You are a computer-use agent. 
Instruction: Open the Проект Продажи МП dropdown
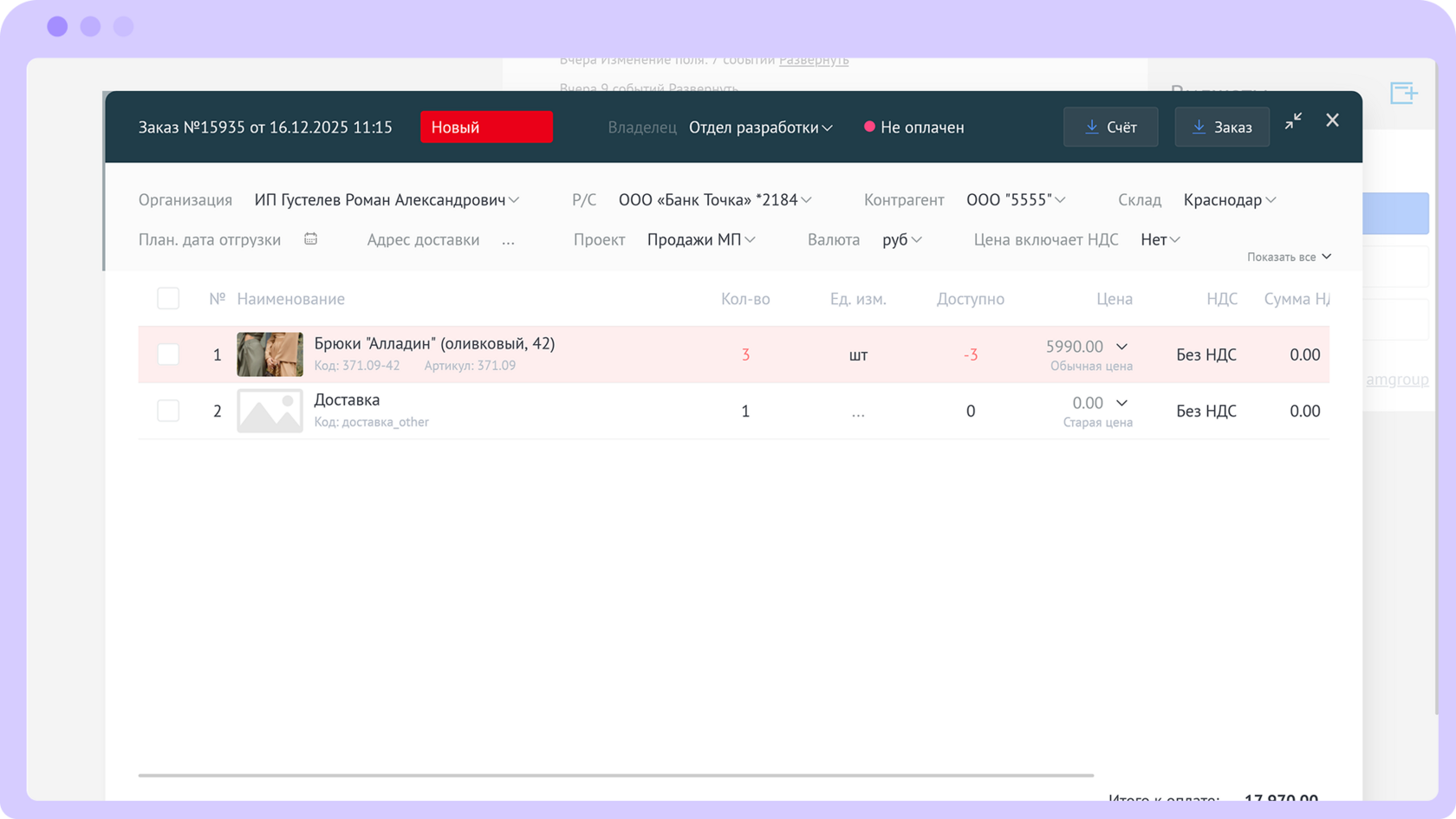tap(701, 240)
